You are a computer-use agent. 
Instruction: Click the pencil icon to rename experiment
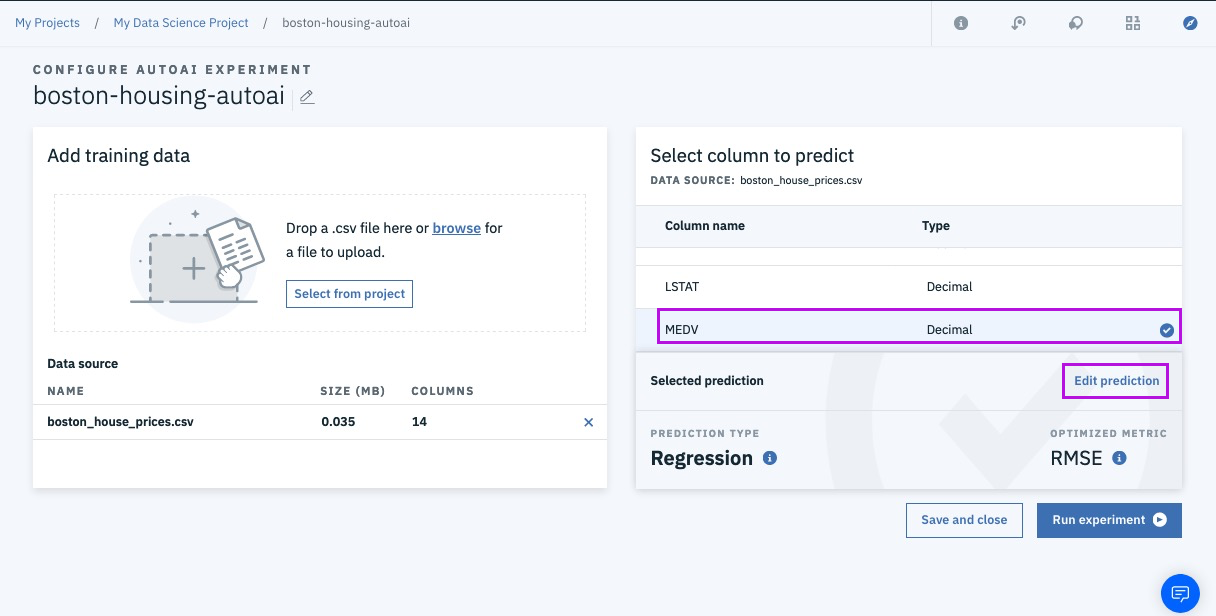click(307, 97)
